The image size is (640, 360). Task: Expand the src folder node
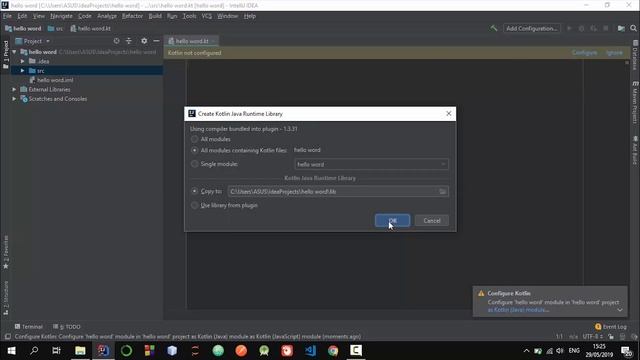[x=22, y=71]
